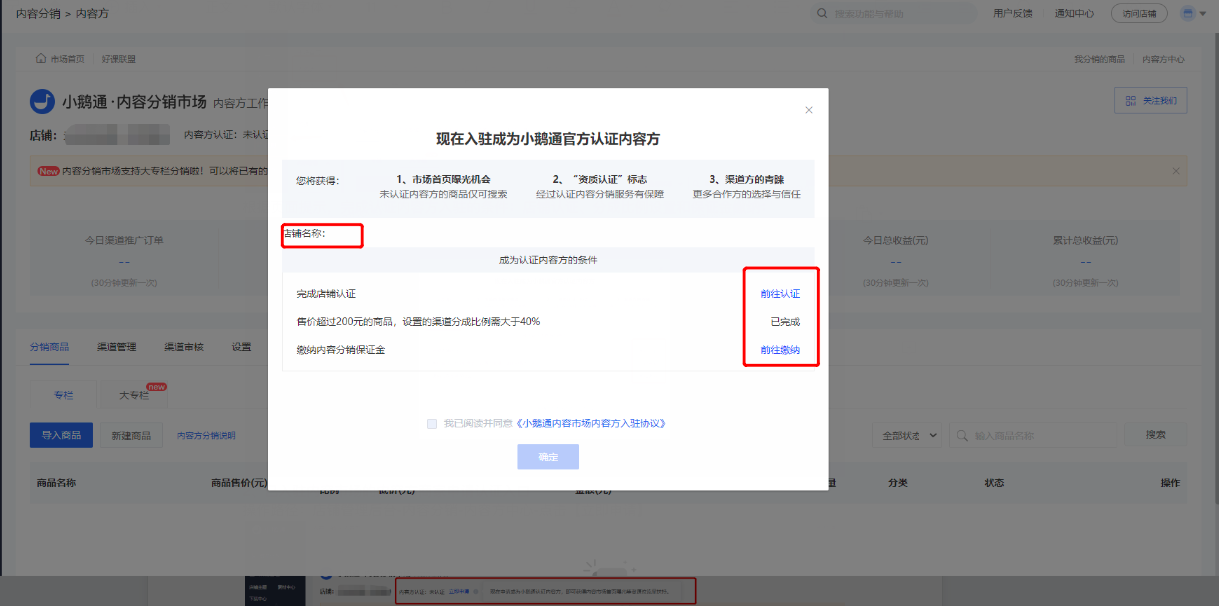Viewport: 1219px width, 606px height.
Task: Click the 缴纳内容分销保证金 condition text
Action: (x=341, y=350)
